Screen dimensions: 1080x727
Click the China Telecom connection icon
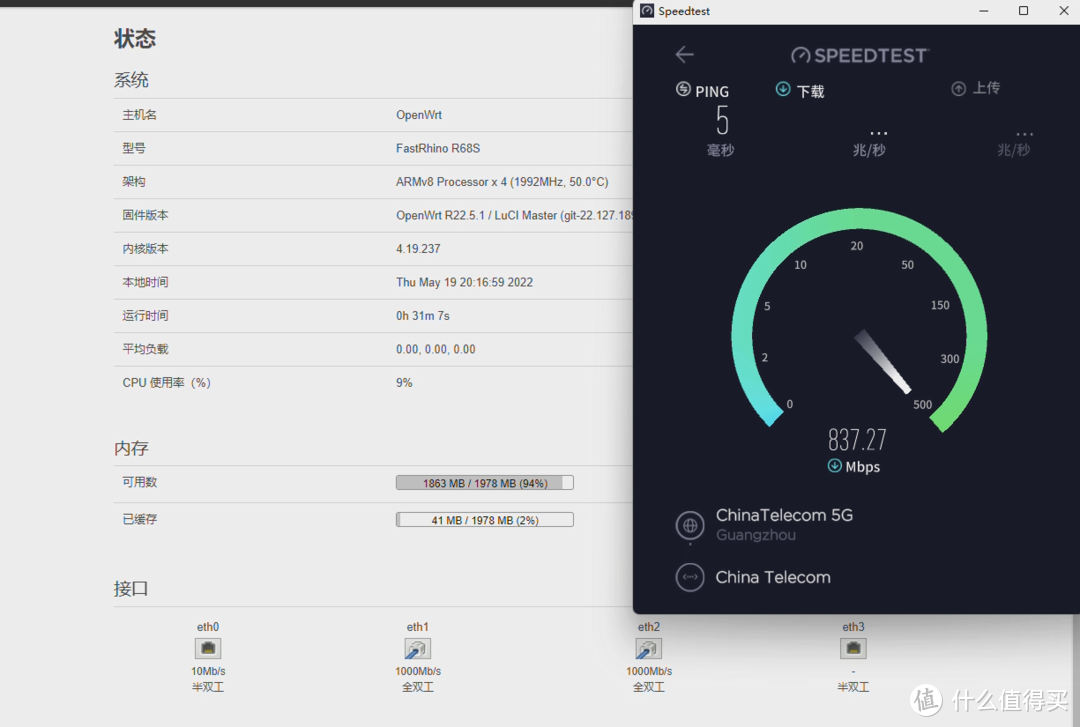(x=689, y=577)
